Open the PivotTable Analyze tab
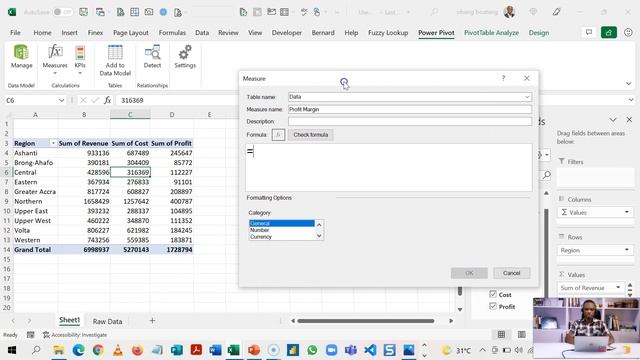Screen dimensions: 640x360 pyautogui.click(x=491, y=33)
